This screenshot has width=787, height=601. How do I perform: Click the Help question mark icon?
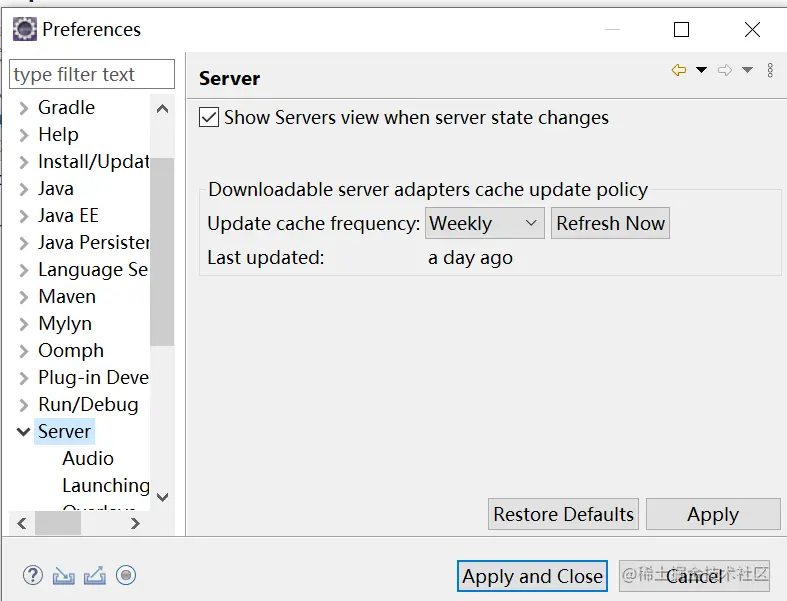33,575
